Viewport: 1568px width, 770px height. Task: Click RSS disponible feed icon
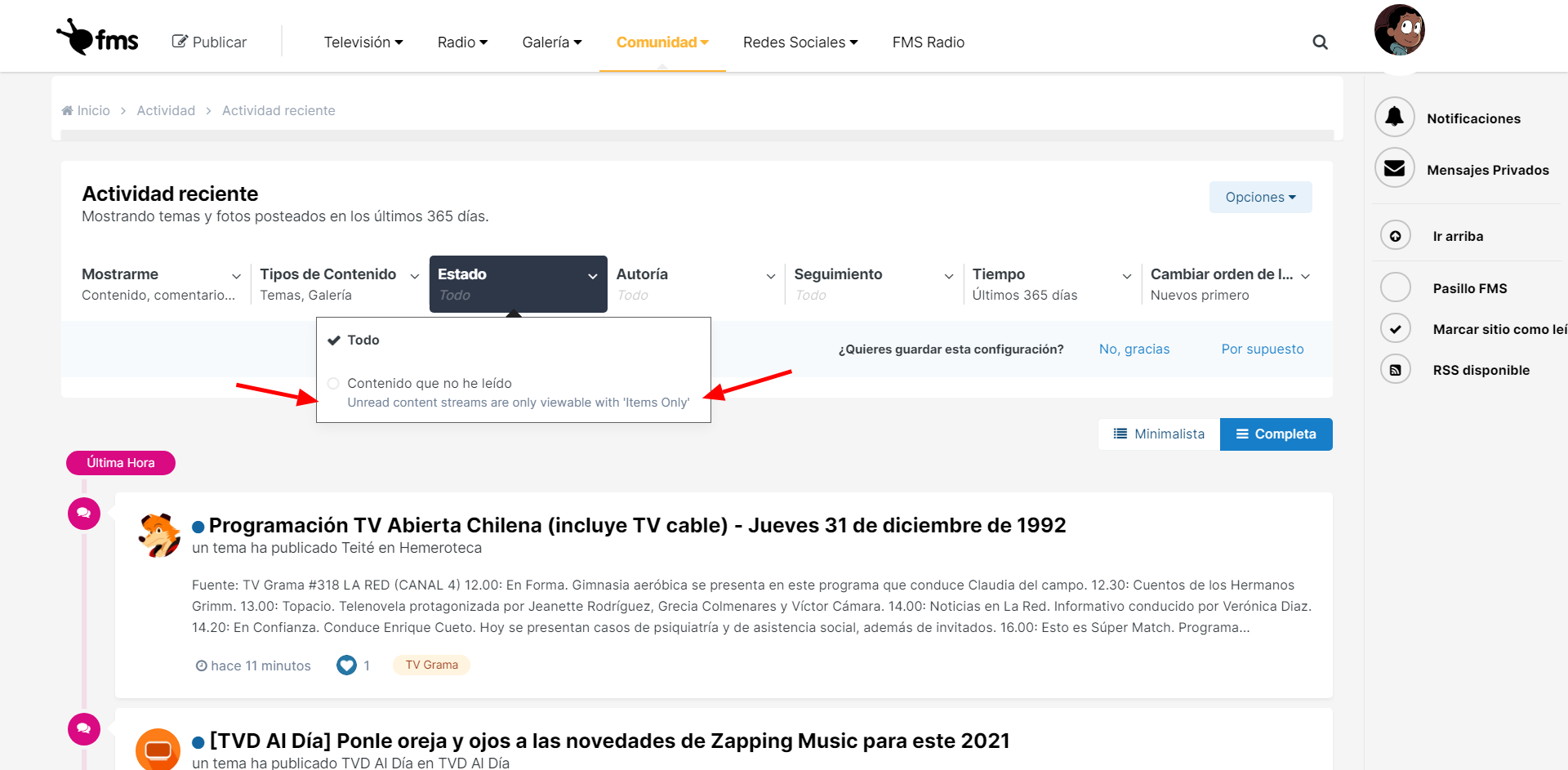(1396, 370)
